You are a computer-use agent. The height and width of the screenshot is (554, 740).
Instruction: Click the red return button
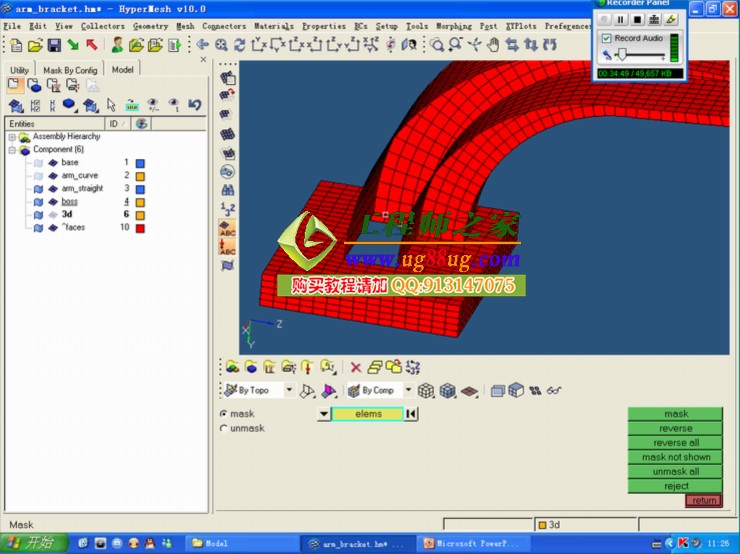pos(703,500)
